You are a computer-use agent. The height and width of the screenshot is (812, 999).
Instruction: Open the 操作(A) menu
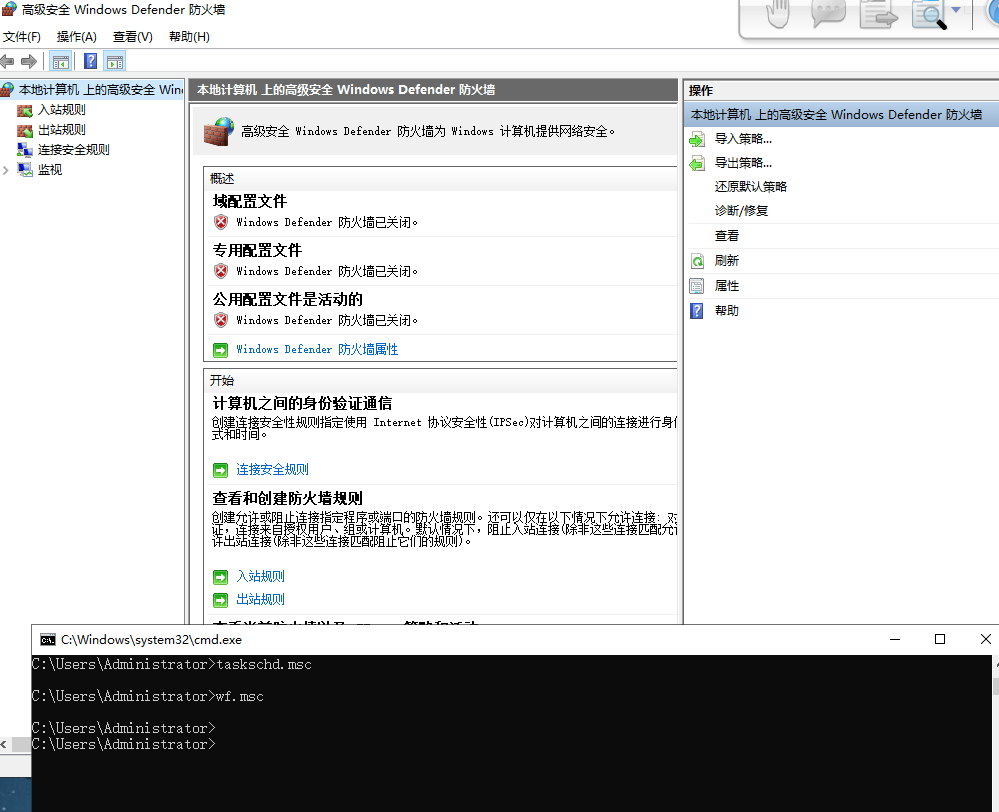(x=76, y=37)
